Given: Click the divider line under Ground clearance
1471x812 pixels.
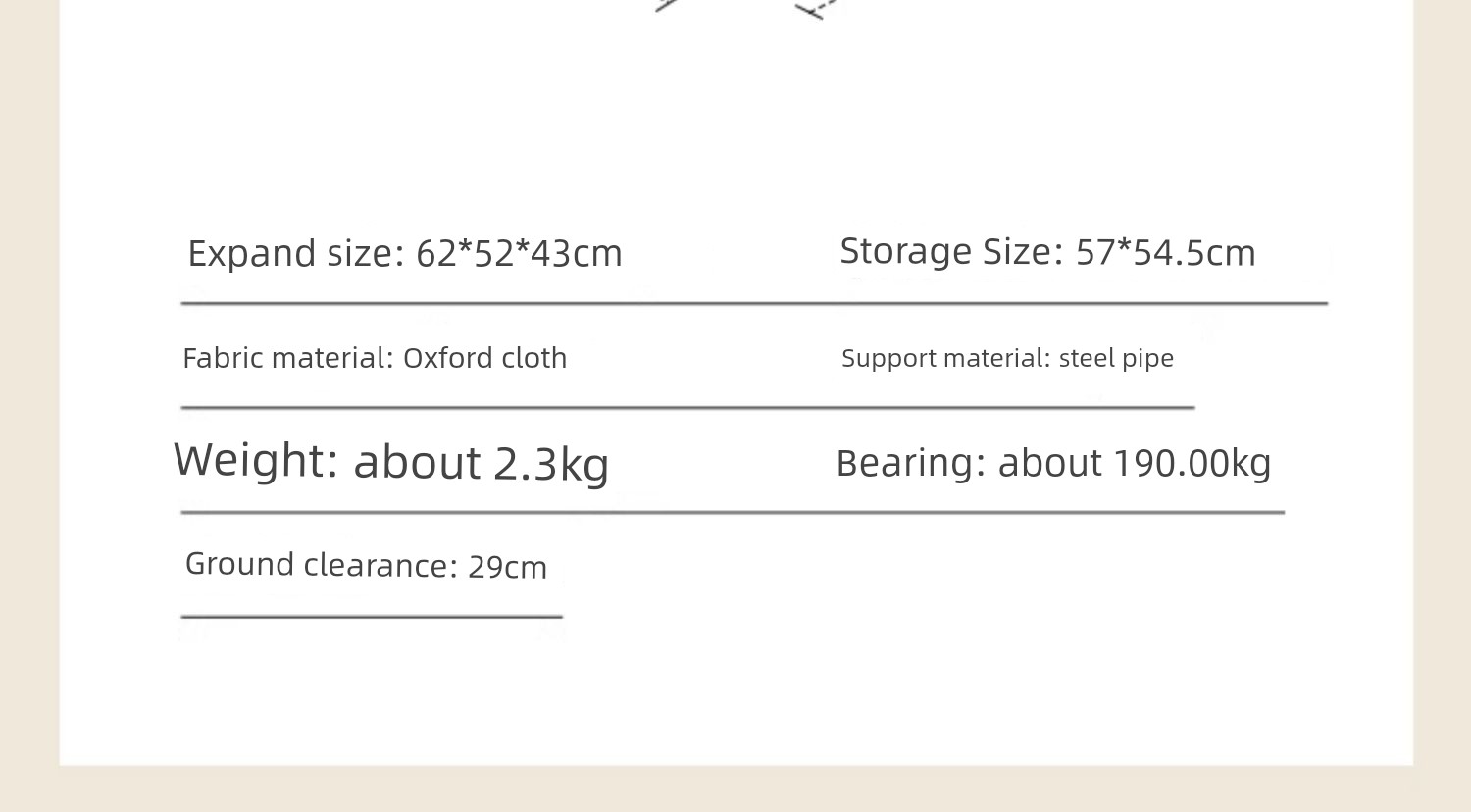Looking at the screenshot, I should point(372,617).
